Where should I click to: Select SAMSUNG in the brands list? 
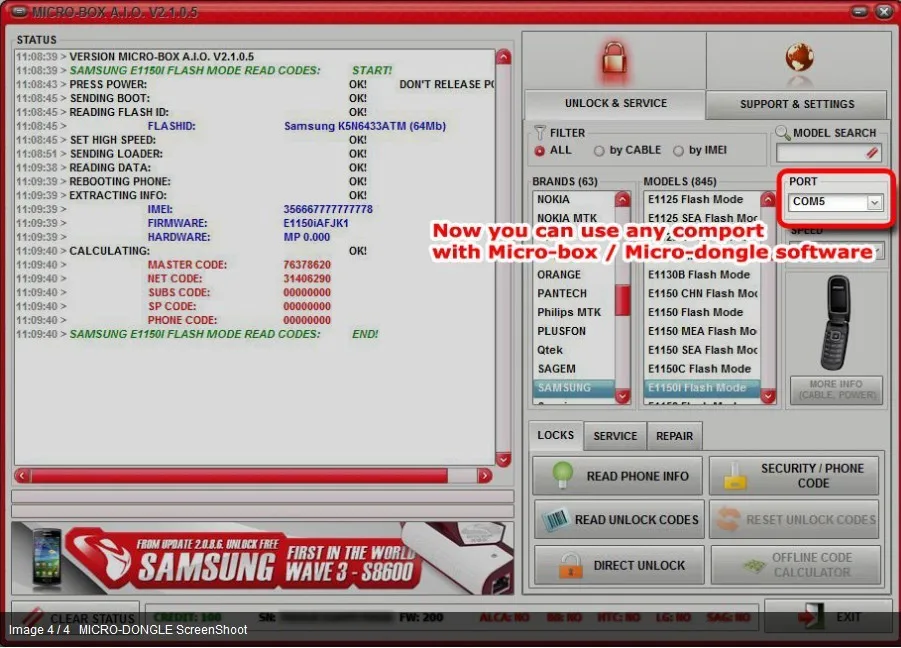click(574, 388)
